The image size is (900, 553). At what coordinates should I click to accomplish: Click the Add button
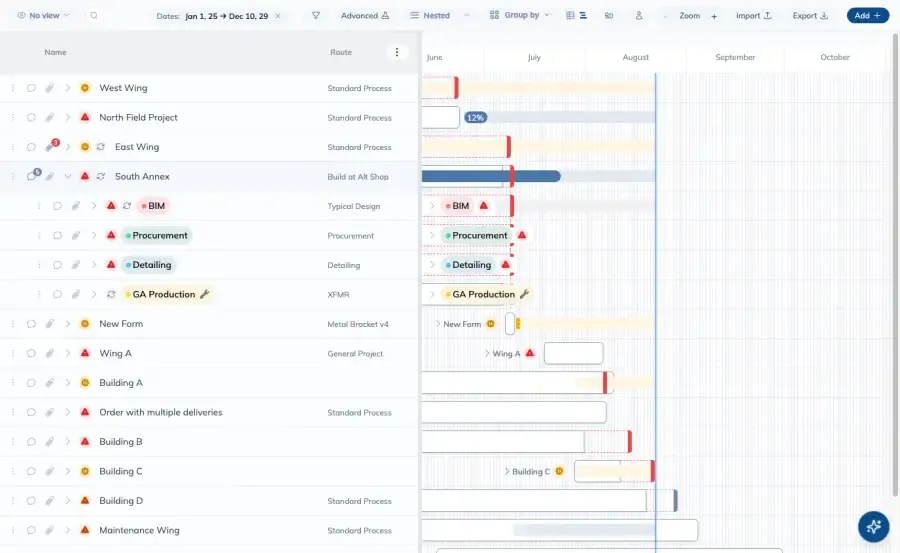867,16
